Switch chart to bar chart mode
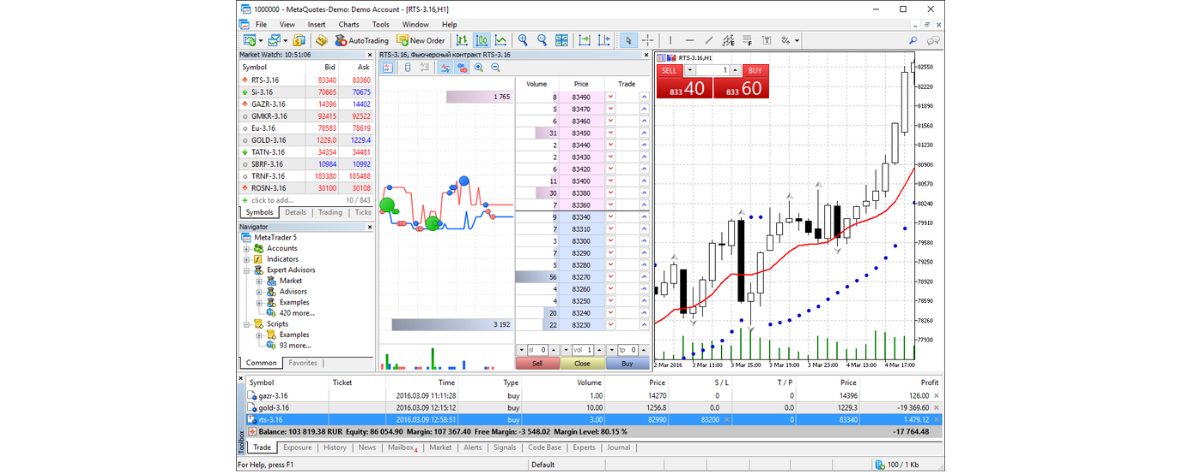This screenshot has width=1181, height=472. 462,40
